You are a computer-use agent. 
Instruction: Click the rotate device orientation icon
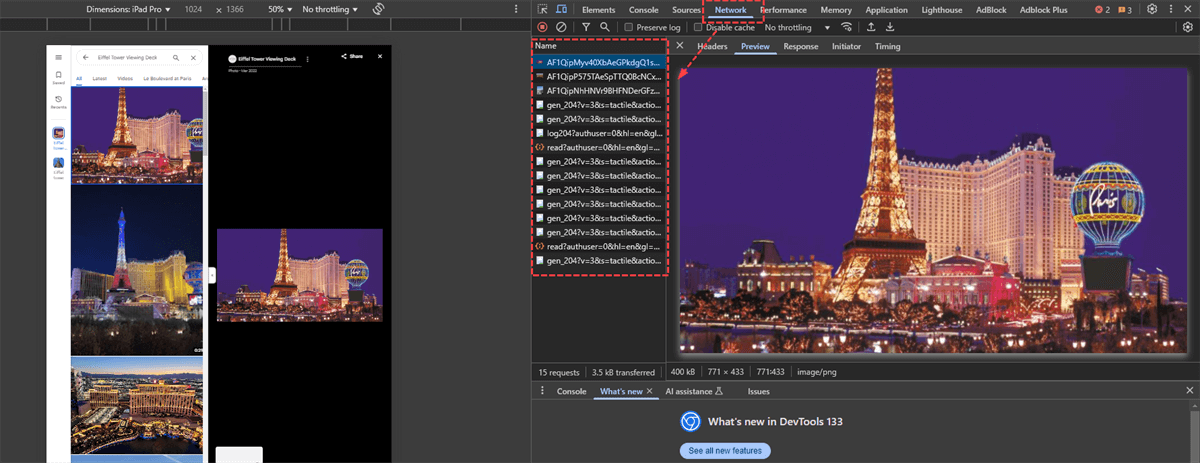pyautogui.click(x=379, y=9)
